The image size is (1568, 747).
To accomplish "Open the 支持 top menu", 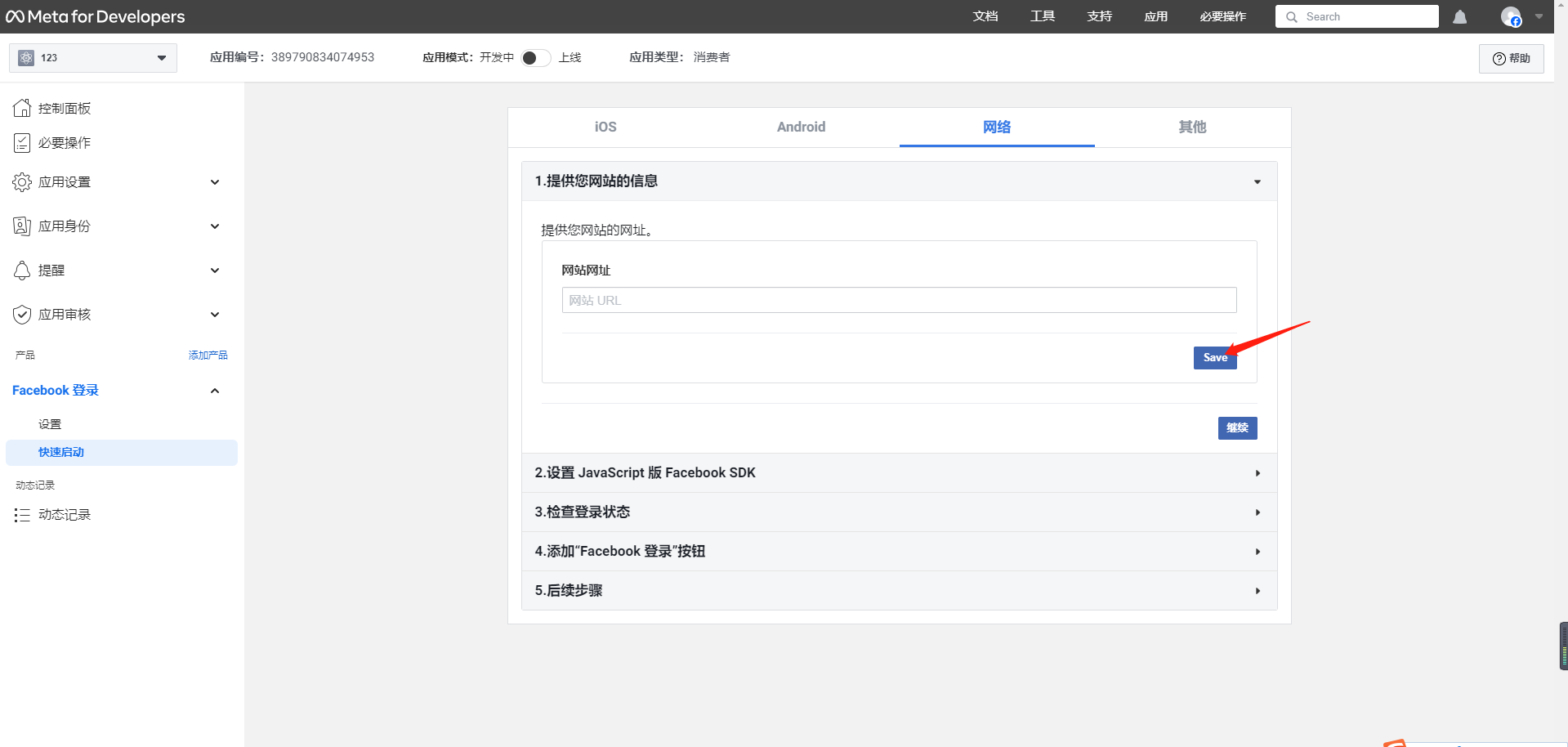I will point(1100,16).
